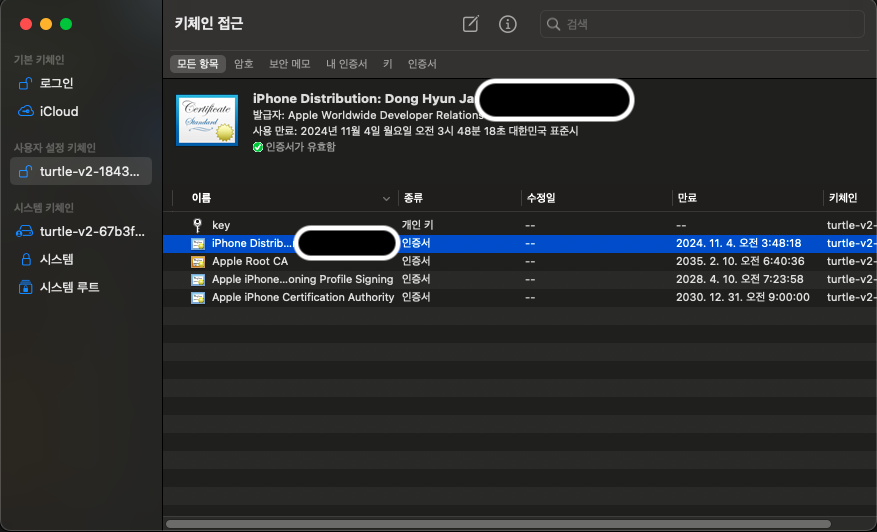Click expiry 2035. 2. 10. 오전 6:40:36

740,261
